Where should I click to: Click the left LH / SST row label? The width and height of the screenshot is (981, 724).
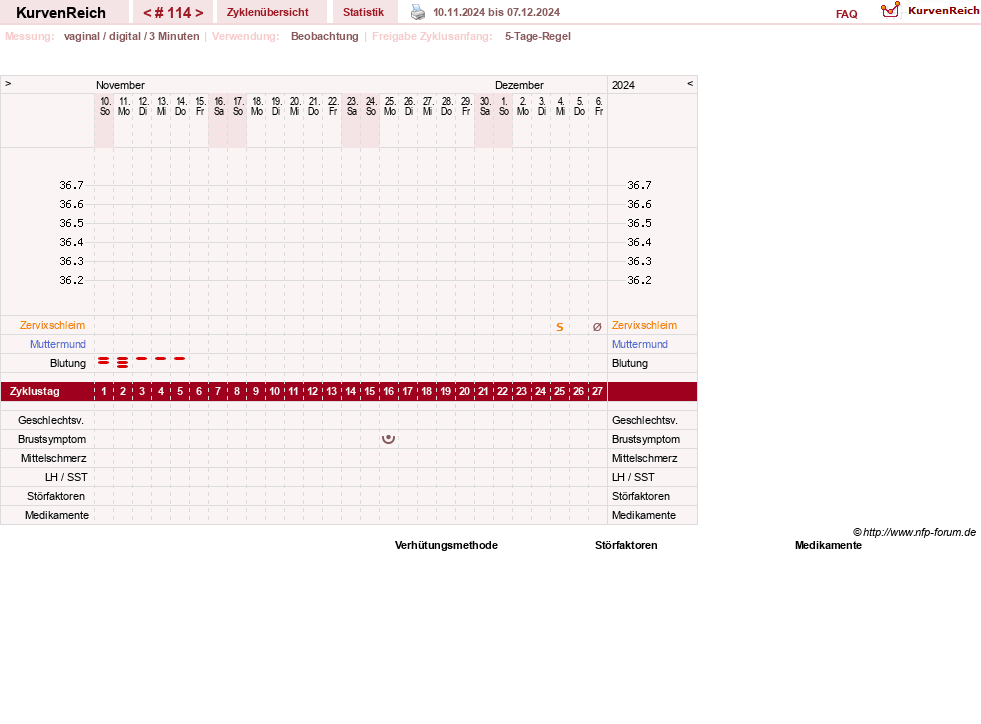66,477
